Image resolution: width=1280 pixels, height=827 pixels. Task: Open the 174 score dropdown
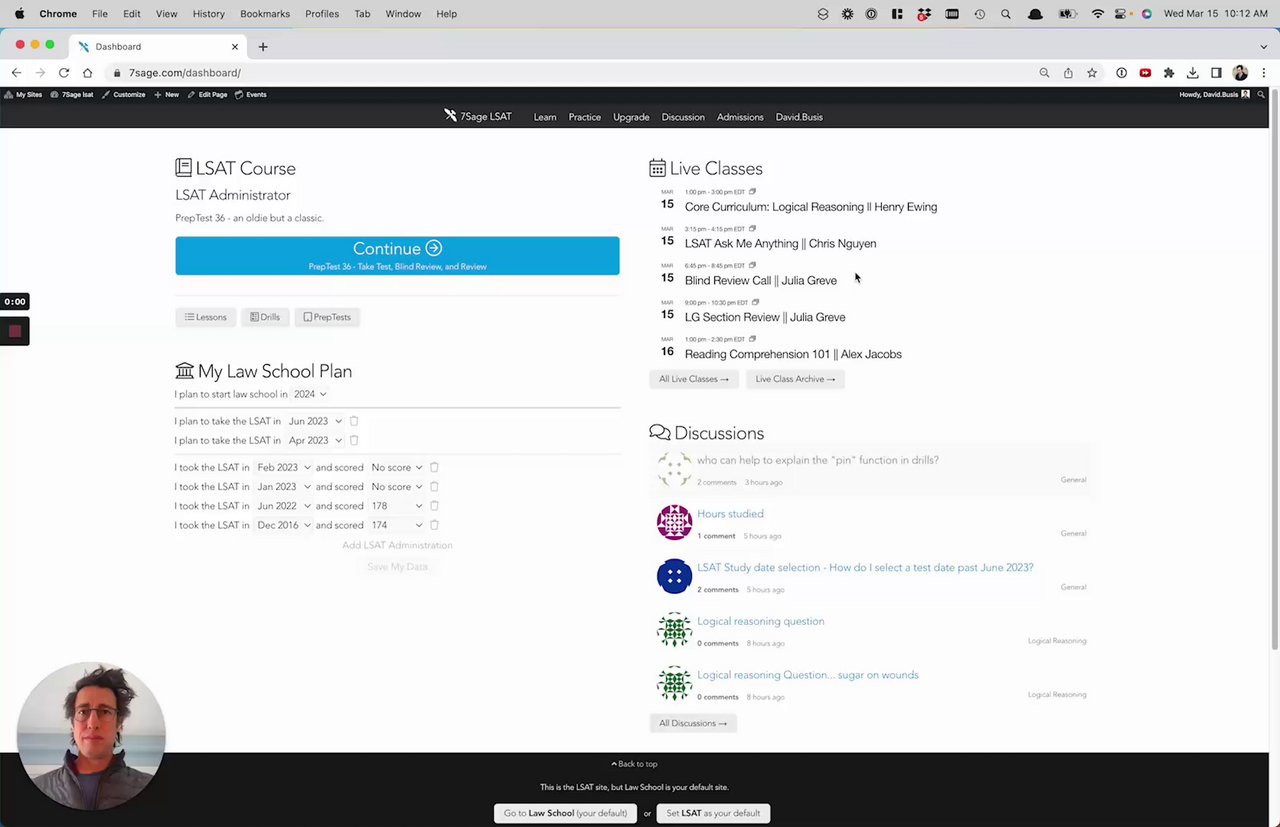(396, 525)
